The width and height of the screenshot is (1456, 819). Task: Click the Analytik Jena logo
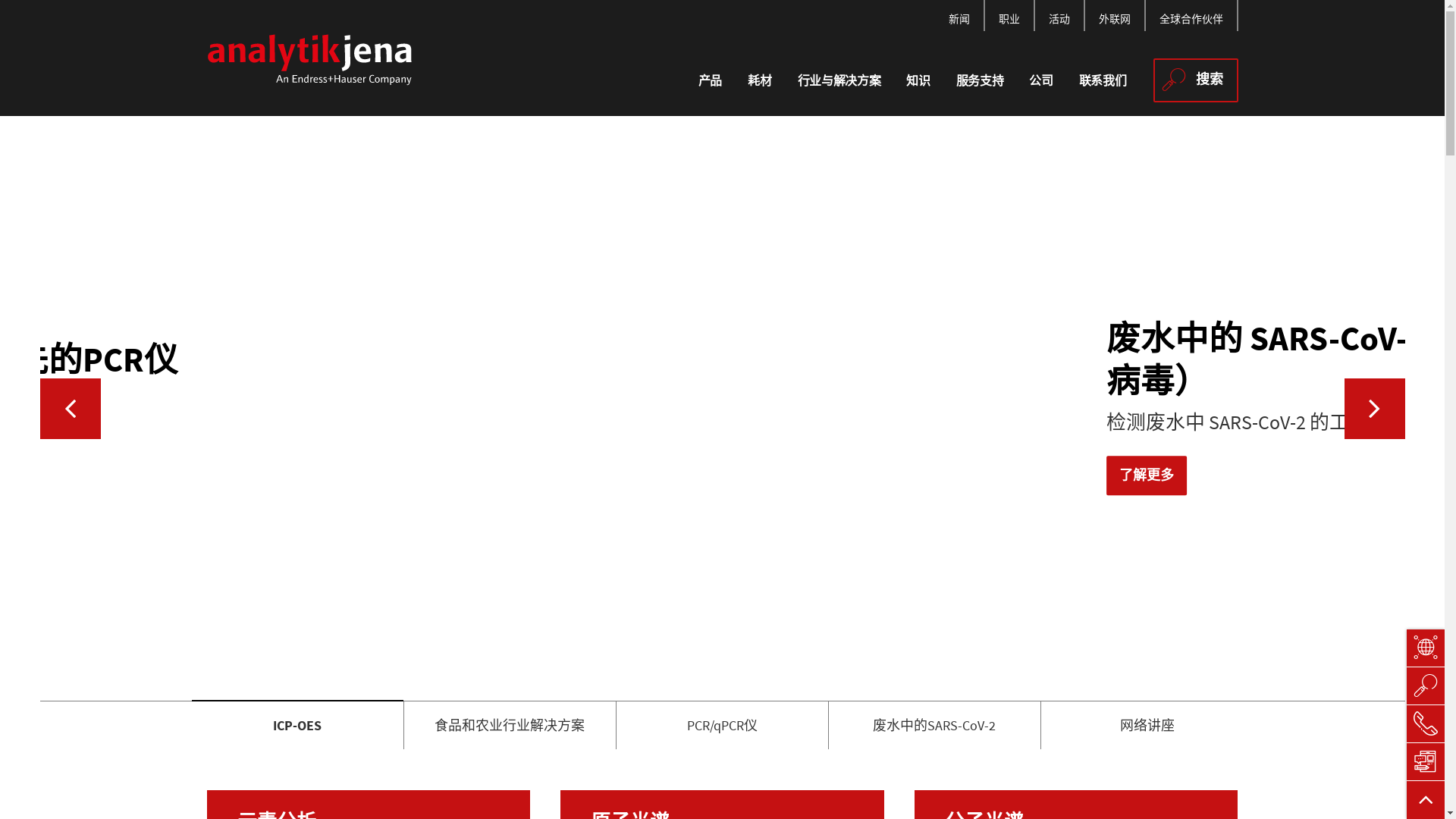point(309,59)
